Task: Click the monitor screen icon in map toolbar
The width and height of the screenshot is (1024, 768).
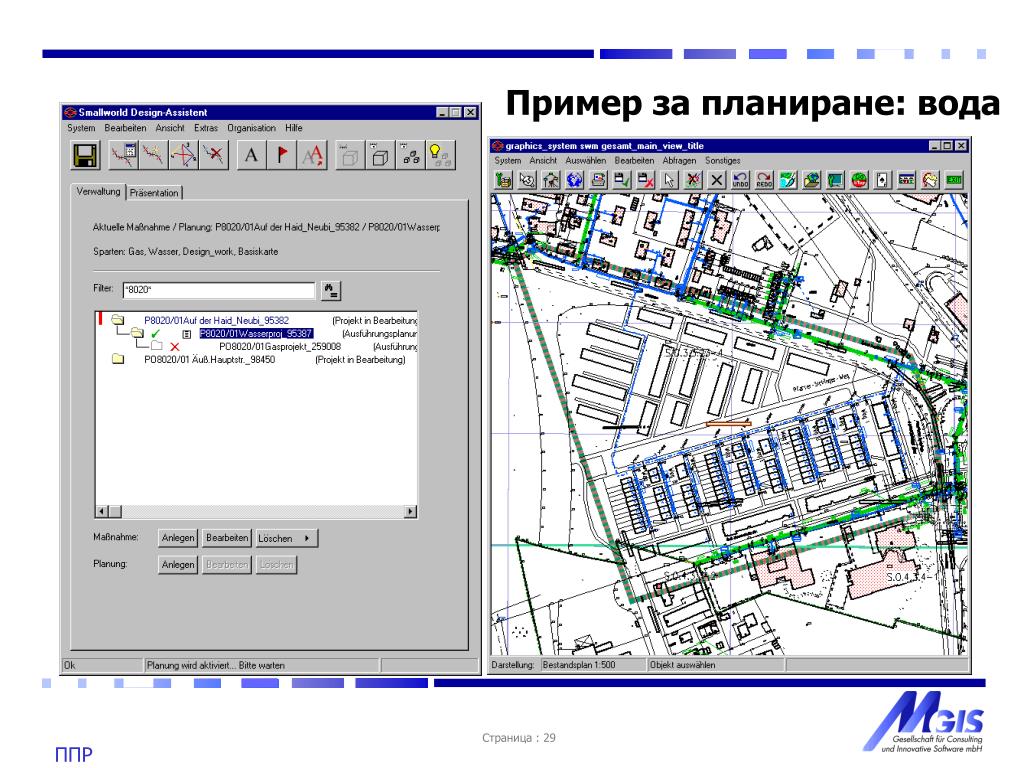Action: (835, 180)
